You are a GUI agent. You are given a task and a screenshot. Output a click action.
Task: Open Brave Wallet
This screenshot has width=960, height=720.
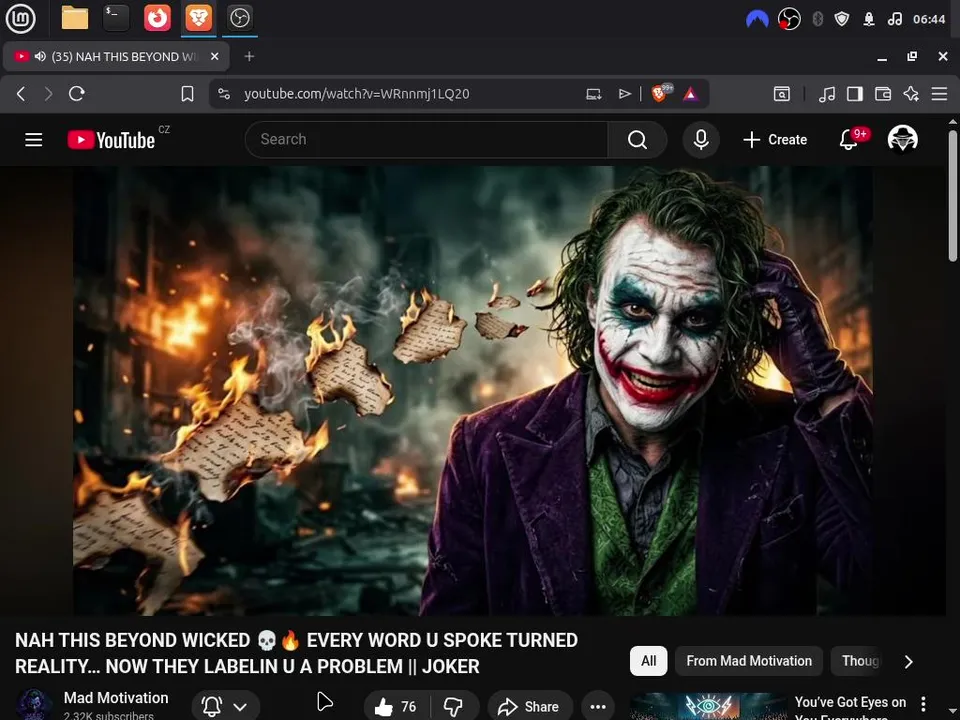point(883,94)
